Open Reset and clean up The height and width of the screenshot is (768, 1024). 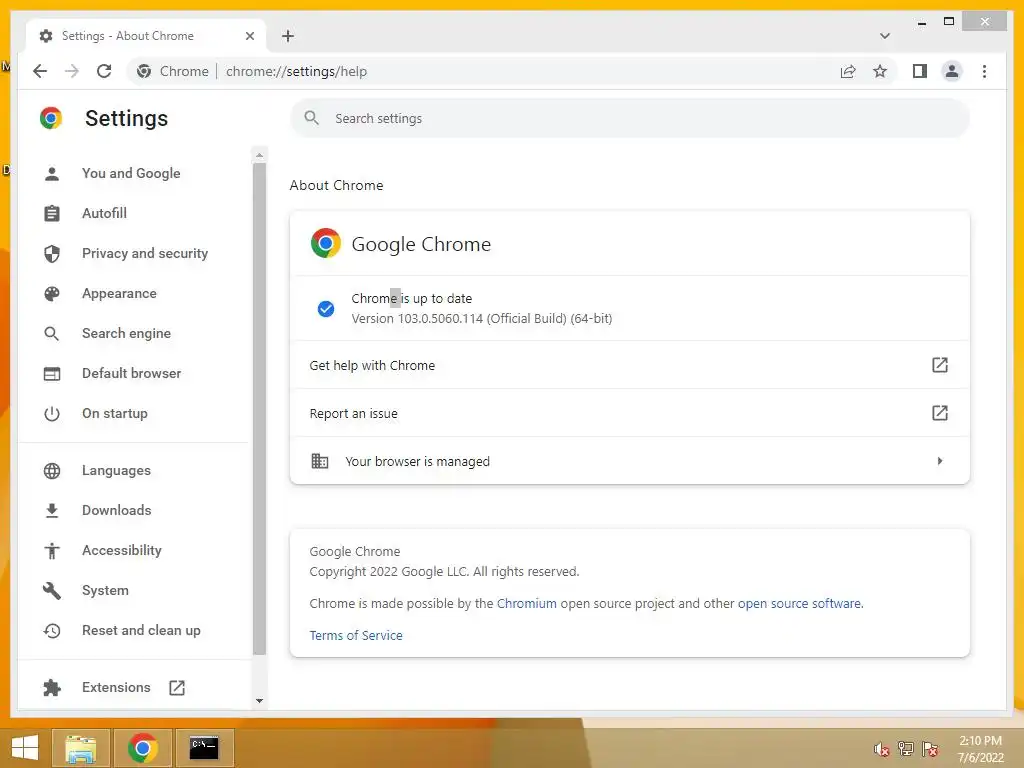pos(141,630)
